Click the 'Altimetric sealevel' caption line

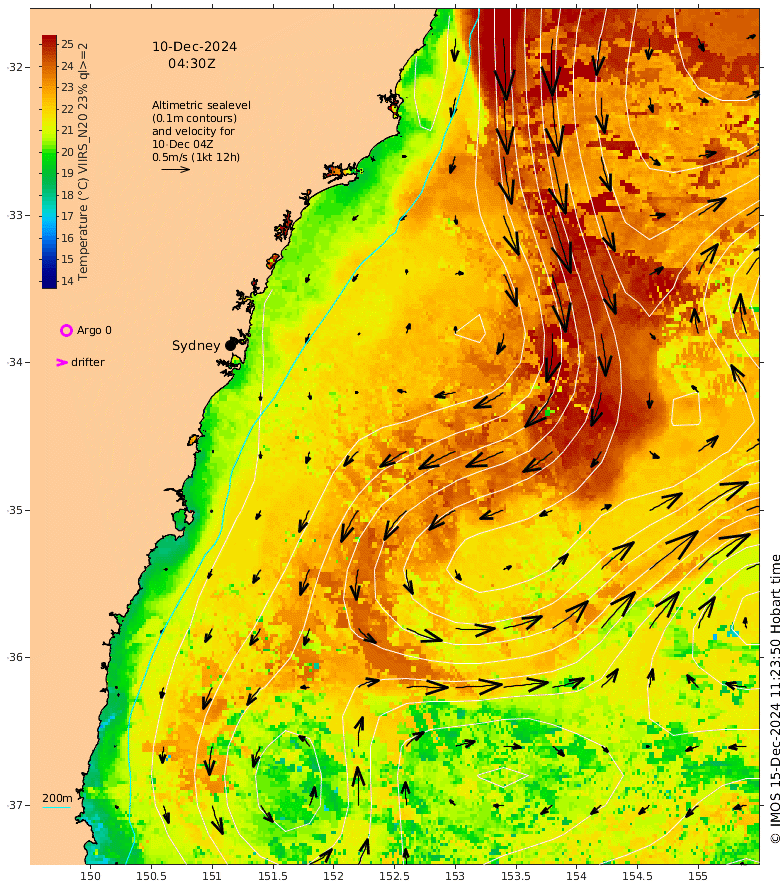pyautogui.click(x=201, y=105)
